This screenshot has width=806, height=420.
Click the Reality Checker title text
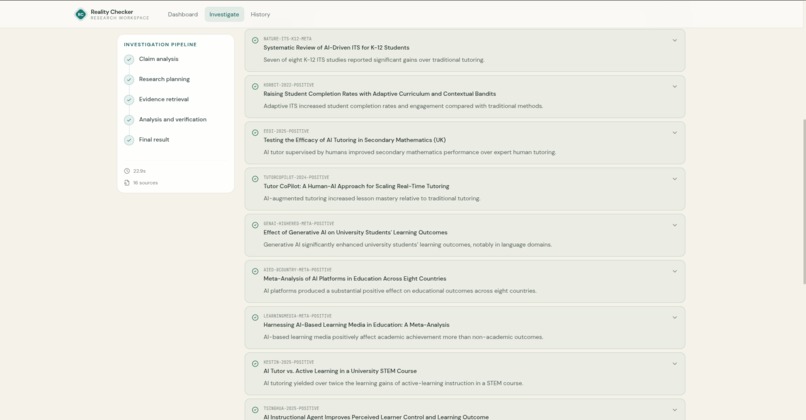[112, 12]
